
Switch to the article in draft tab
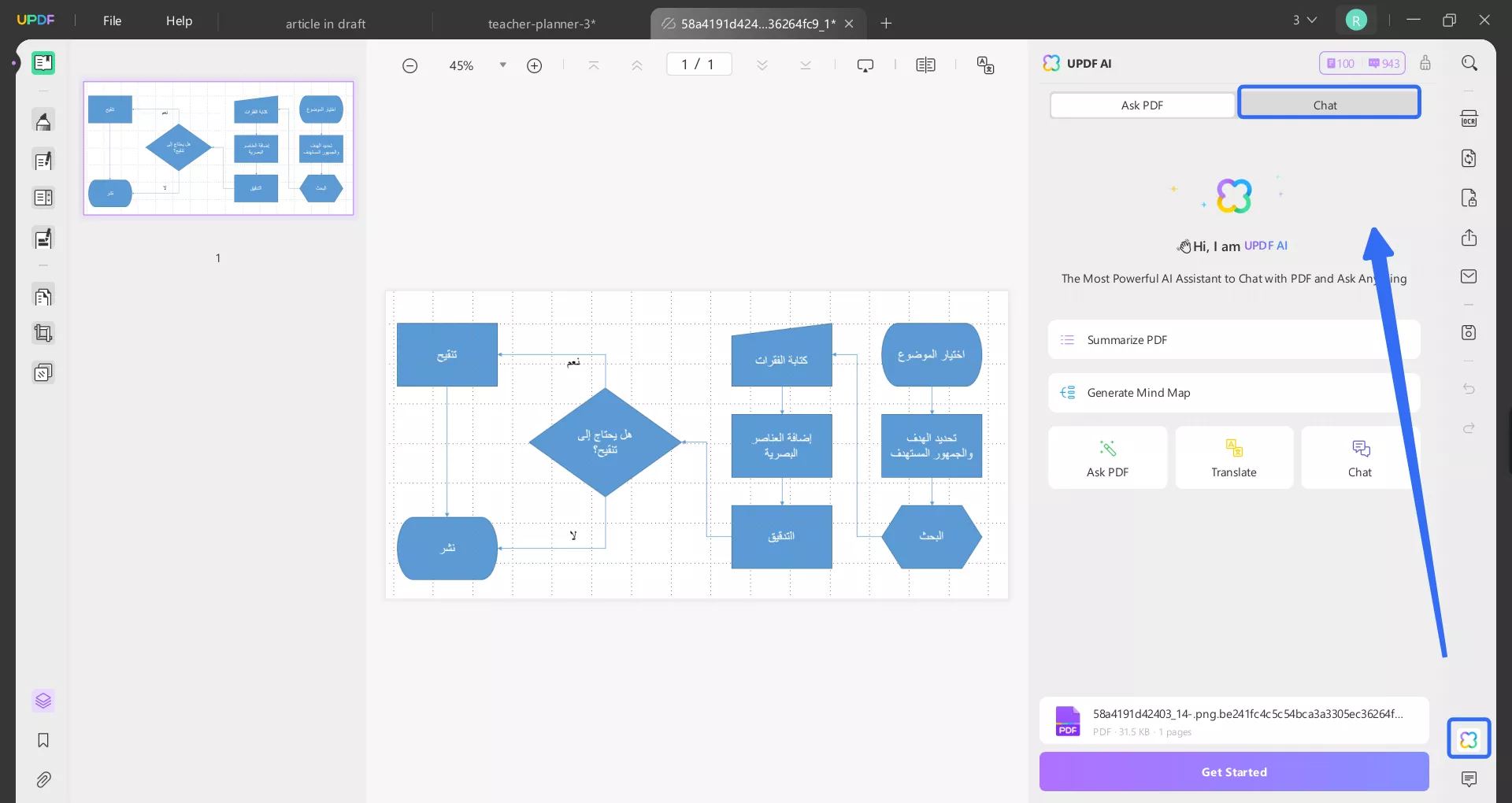click(325, 24)
